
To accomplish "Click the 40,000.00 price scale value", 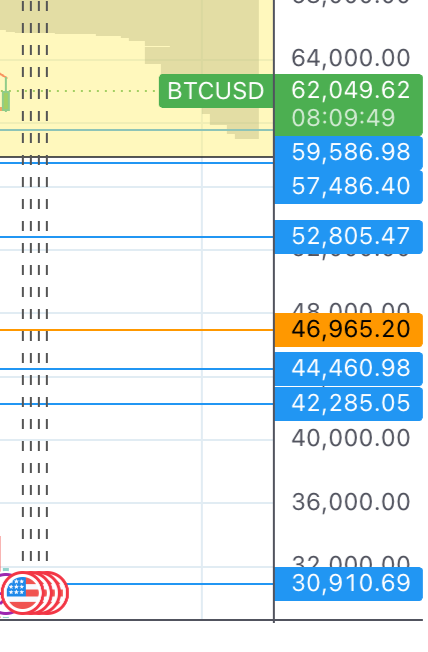I will (351, 438).
